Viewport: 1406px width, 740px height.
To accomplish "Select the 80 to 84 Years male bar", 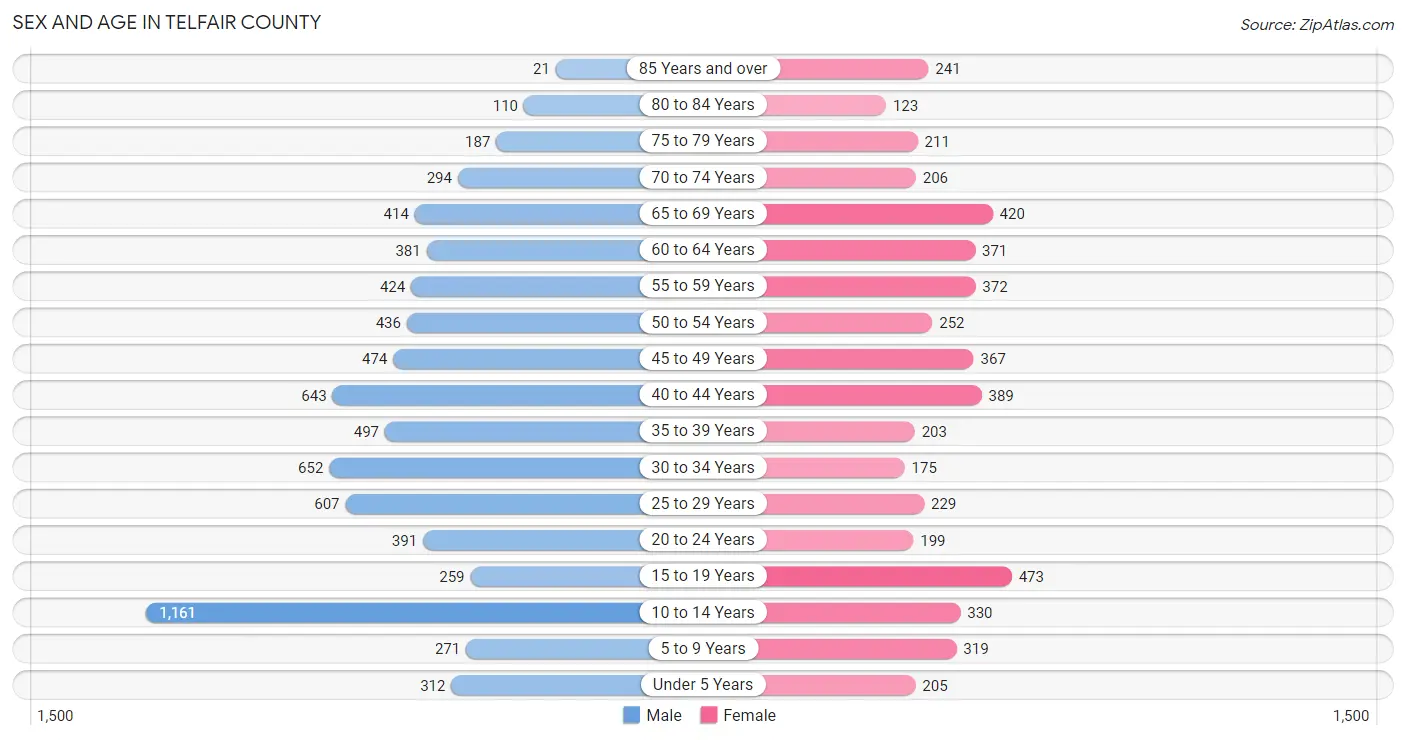I will pos(583,104).
